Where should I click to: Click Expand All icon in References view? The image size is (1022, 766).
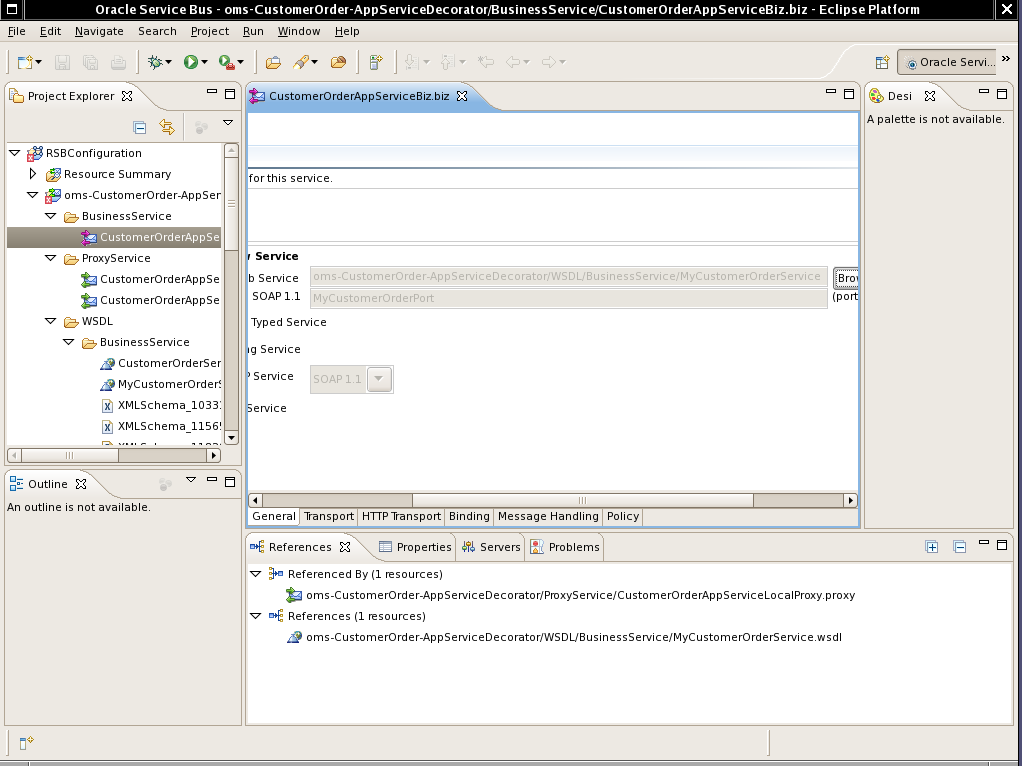(932, 547)
